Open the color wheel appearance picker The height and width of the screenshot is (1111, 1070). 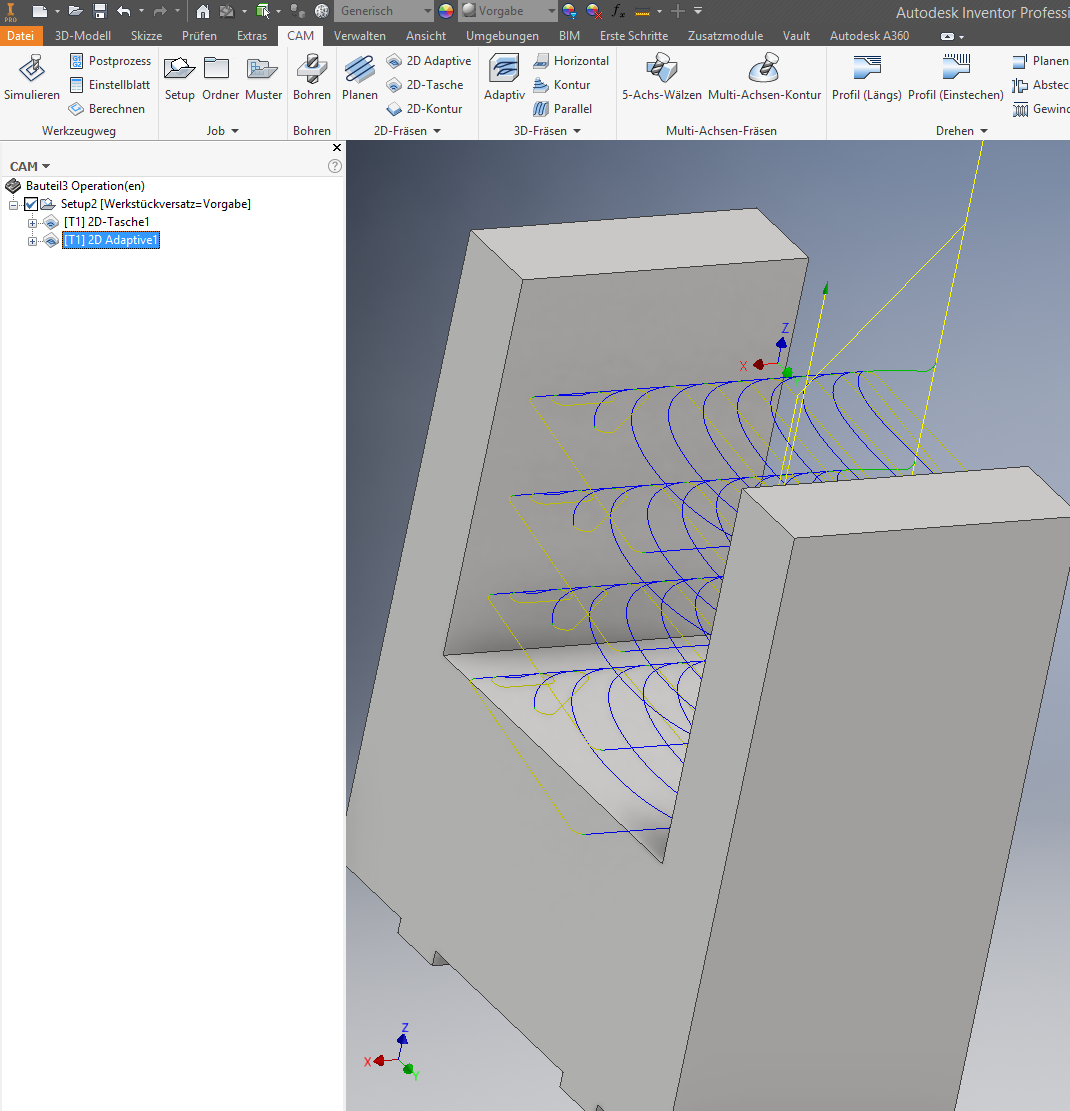pos(446,11)
